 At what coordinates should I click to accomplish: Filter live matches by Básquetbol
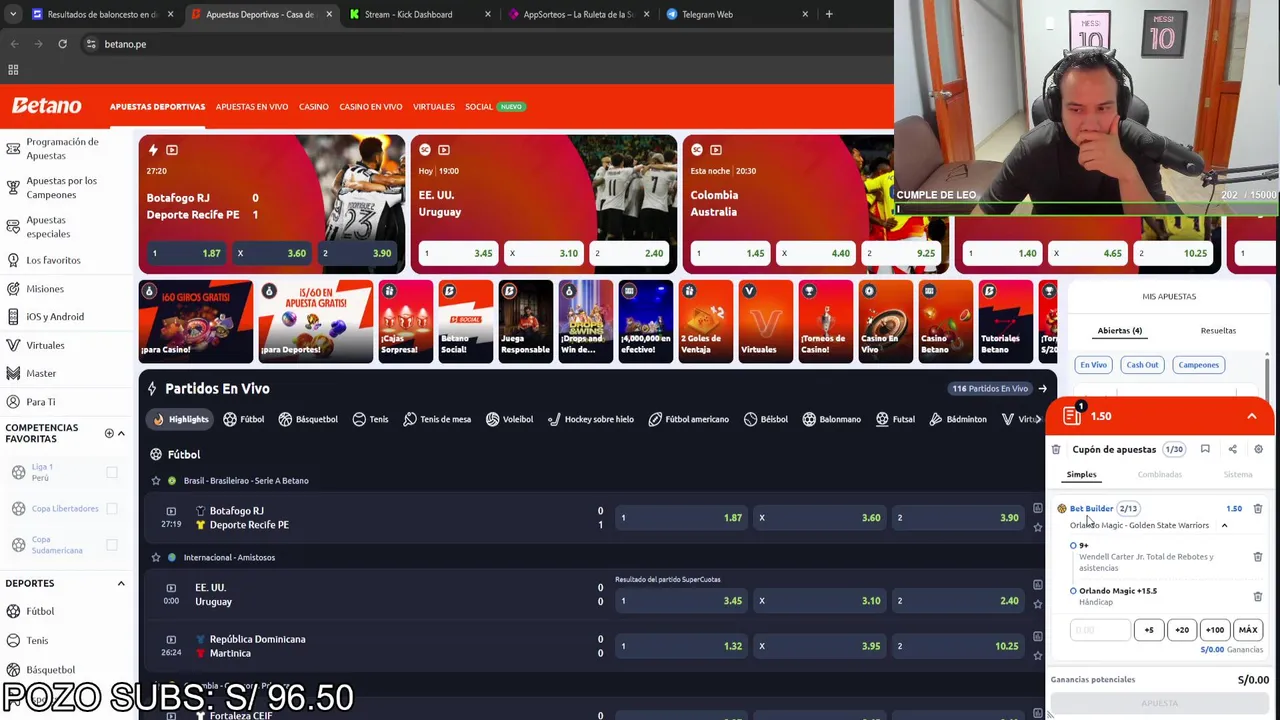pos(308,420)
